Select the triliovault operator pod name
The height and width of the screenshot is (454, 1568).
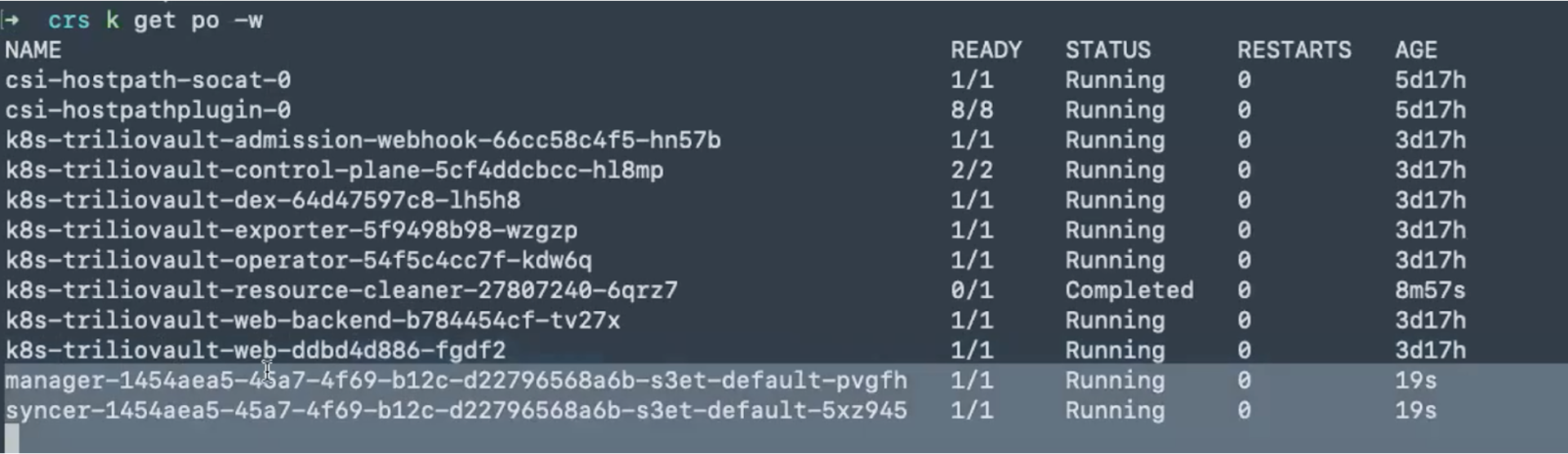point(298,260)
